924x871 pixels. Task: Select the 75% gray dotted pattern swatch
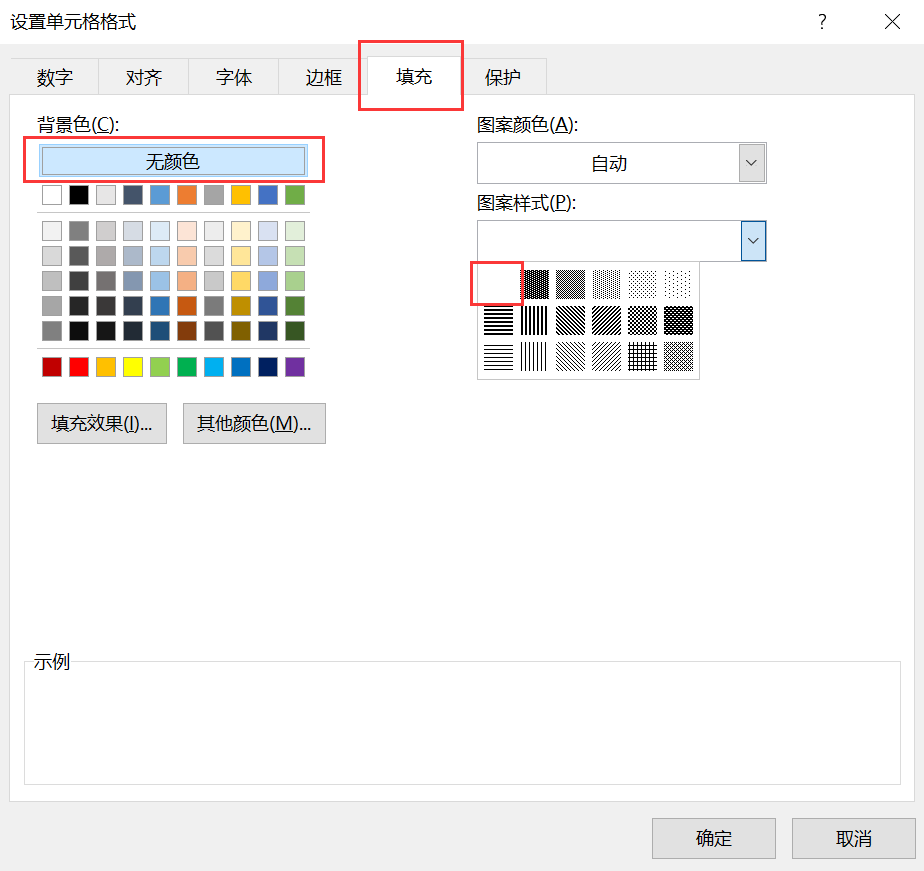click(534, 284)
